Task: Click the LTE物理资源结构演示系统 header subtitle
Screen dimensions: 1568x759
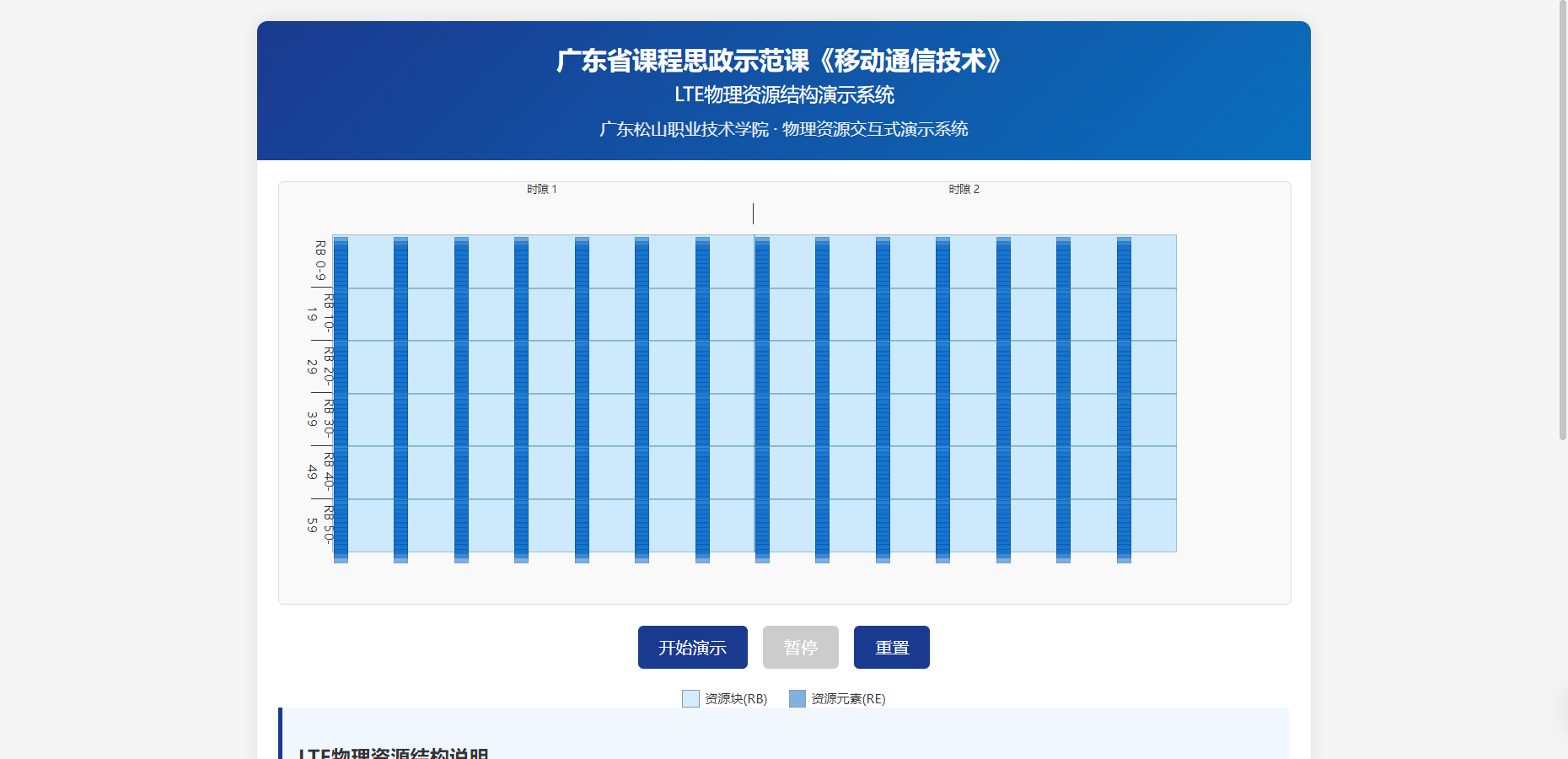Action: [x=783, y=94]
